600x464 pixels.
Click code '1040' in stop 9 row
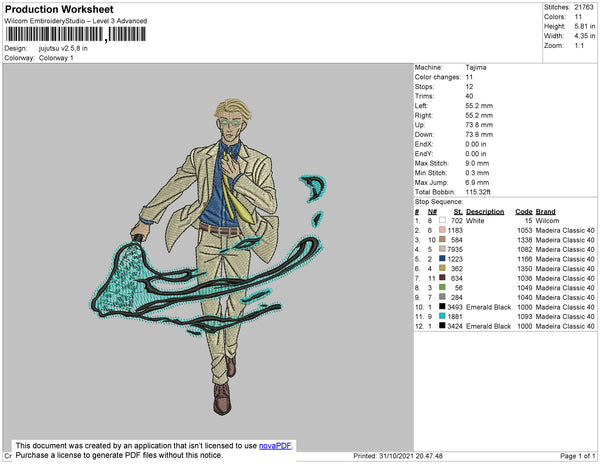(x=524, y=297)
